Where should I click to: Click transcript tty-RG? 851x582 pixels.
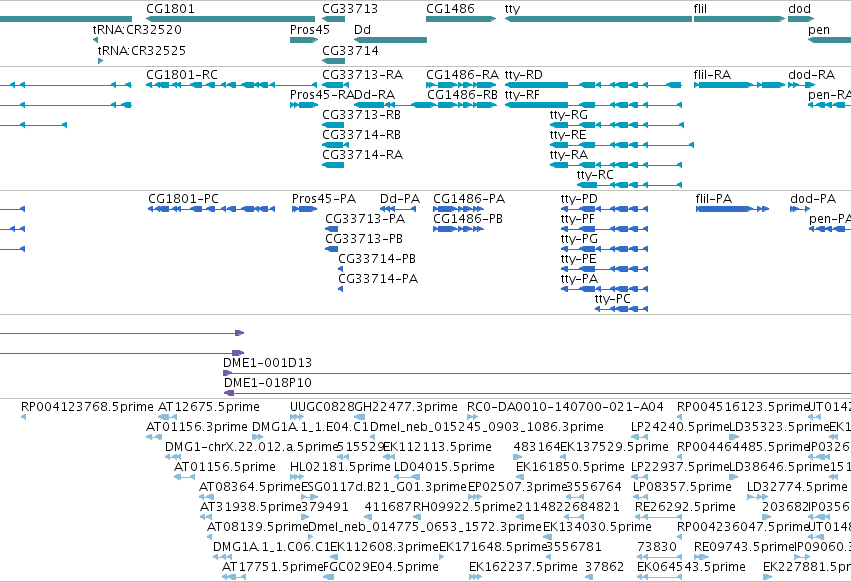[617, 125]
